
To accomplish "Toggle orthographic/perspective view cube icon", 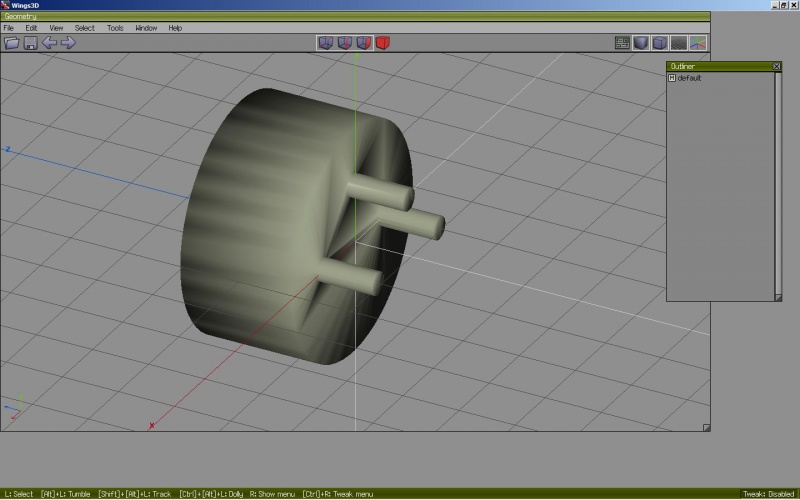I will (660, 43).
